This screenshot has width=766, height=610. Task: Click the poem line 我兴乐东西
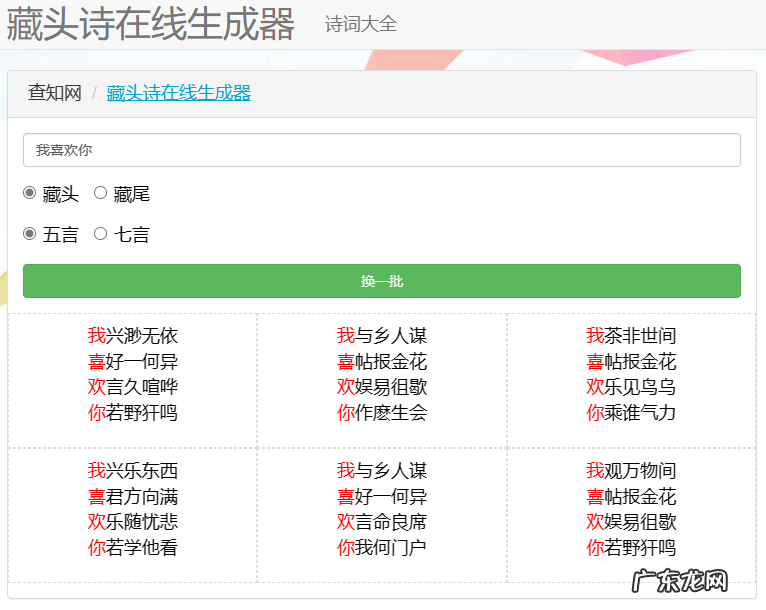click(x=132, y=470)
